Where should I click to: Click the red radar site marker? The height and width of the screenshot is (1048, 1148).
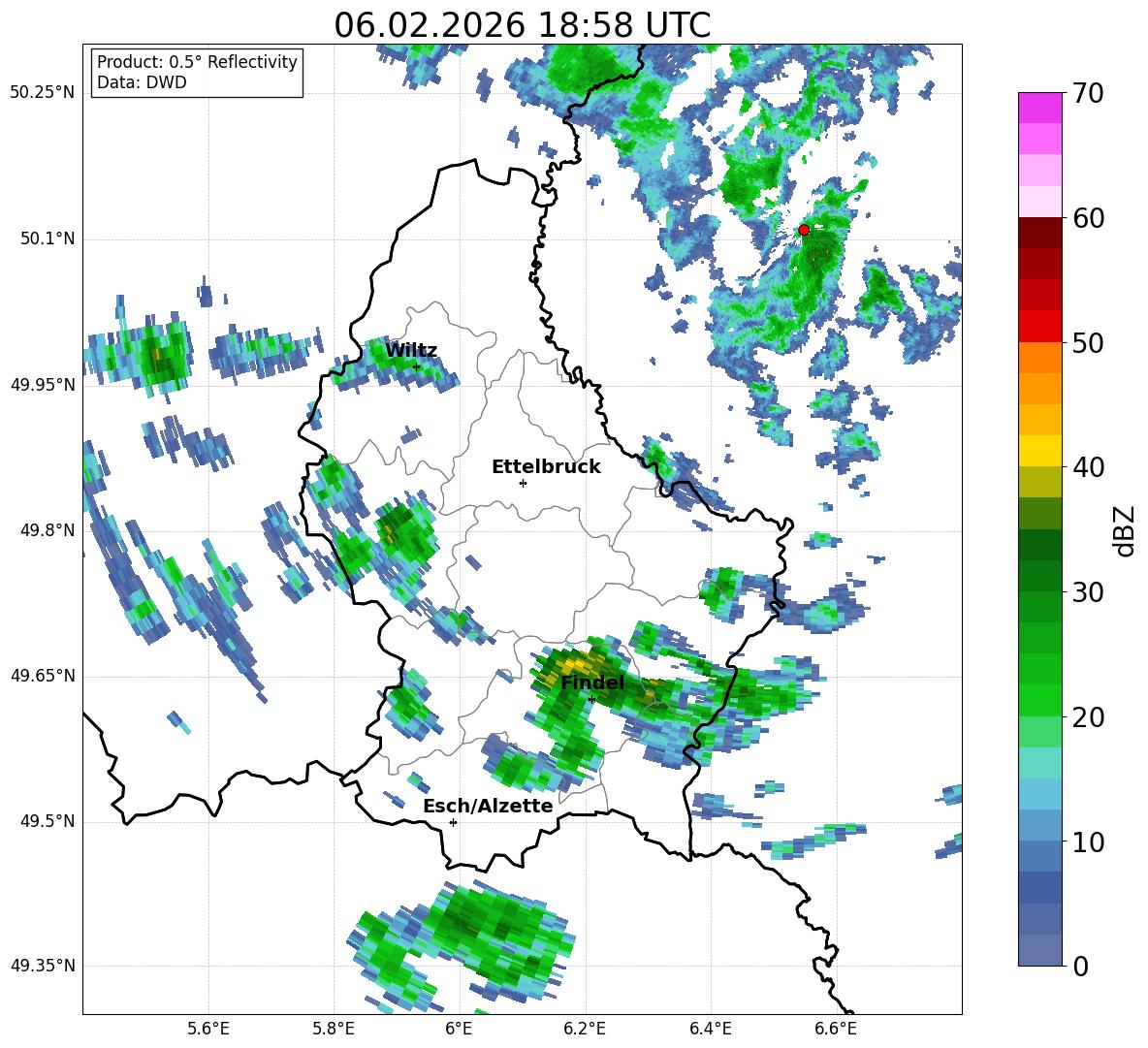pos(803,230)
